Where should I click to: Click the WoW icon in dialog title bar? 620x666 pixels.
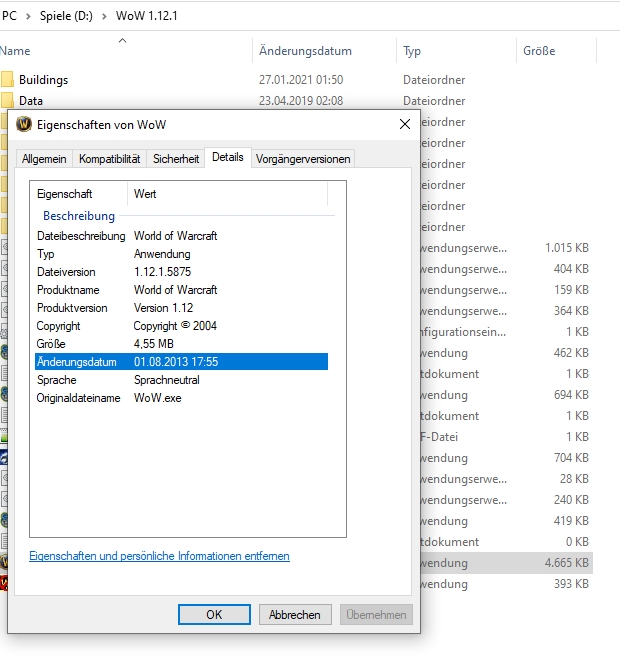pyautogui.click(x=24, y=124)
